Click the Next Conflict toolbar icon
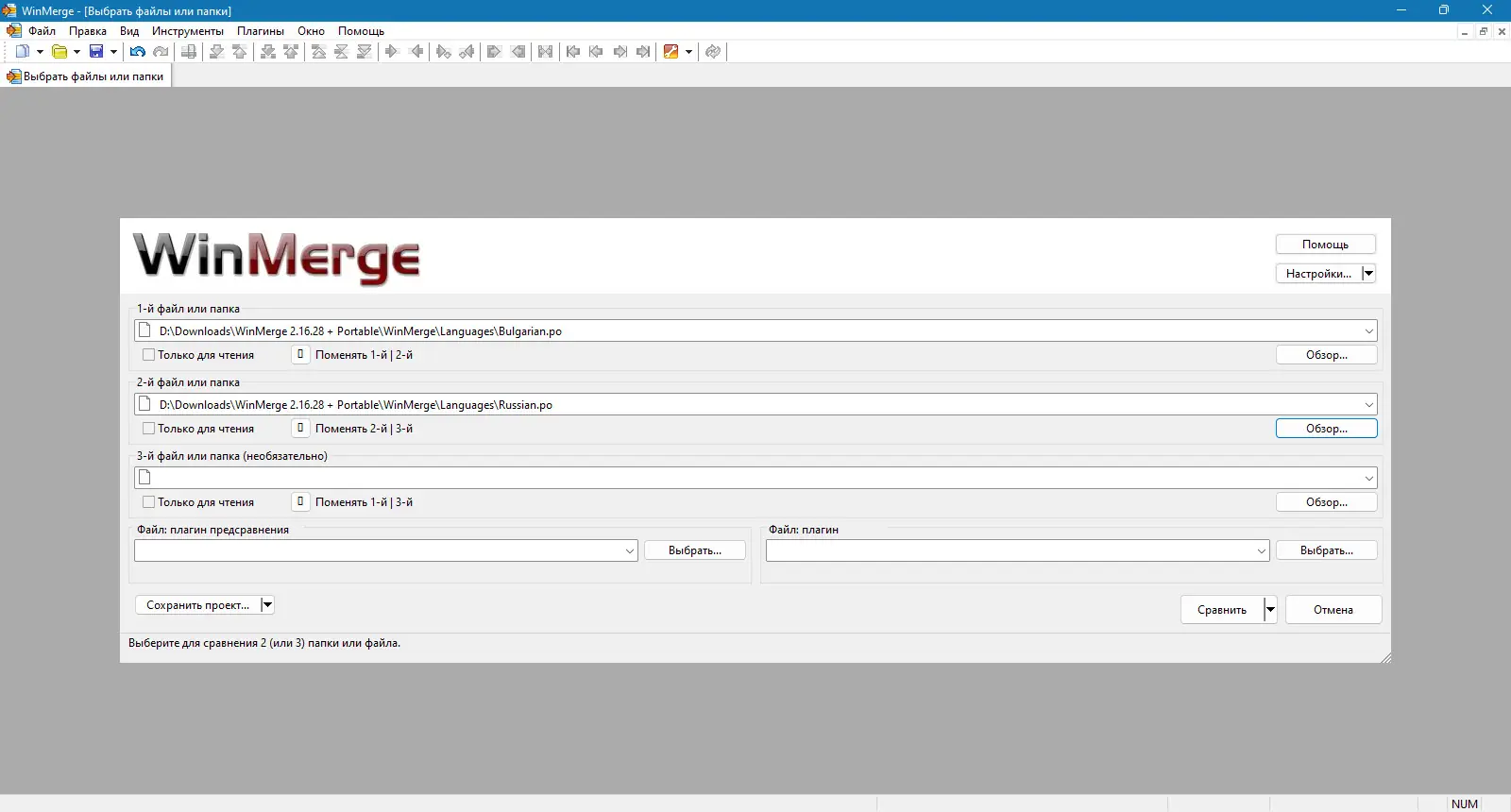The width and height of the screenshot is (1511, 812). 268,52
